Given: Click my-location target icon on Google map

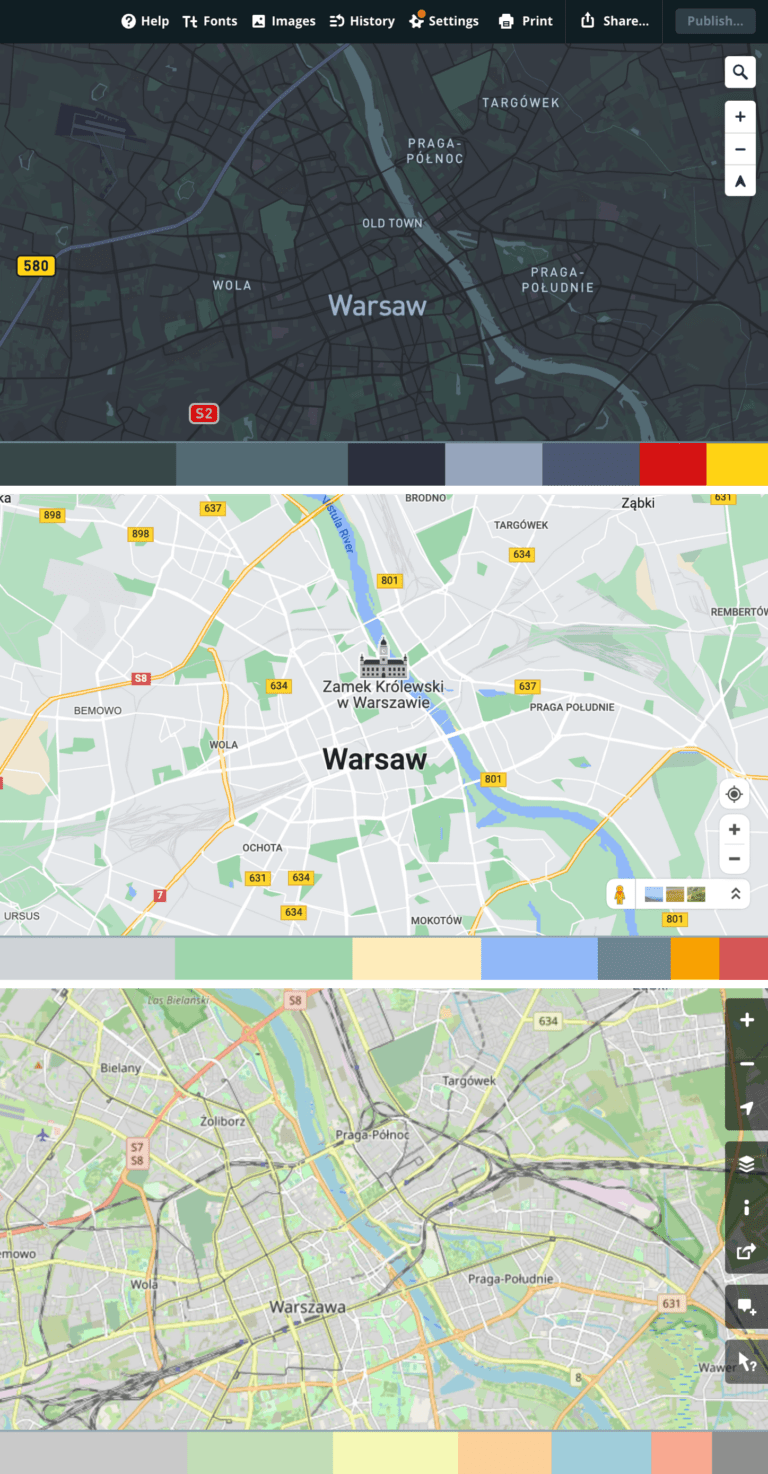Looking at the screenshot, I should 734,794.
